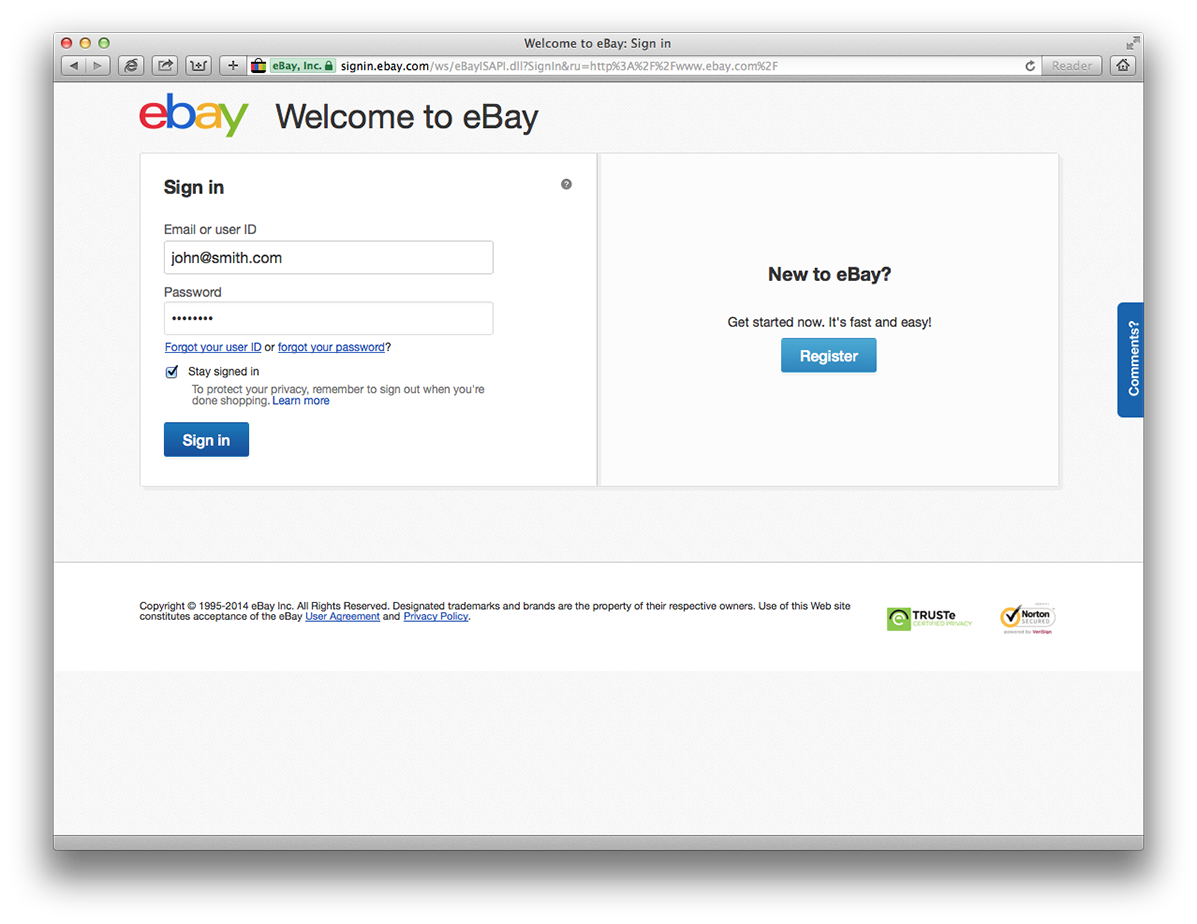Image resolution: width=1197 pixels, height=924 pixels.
Task: Click the Safari back arrow button
Action: (73, 66)
